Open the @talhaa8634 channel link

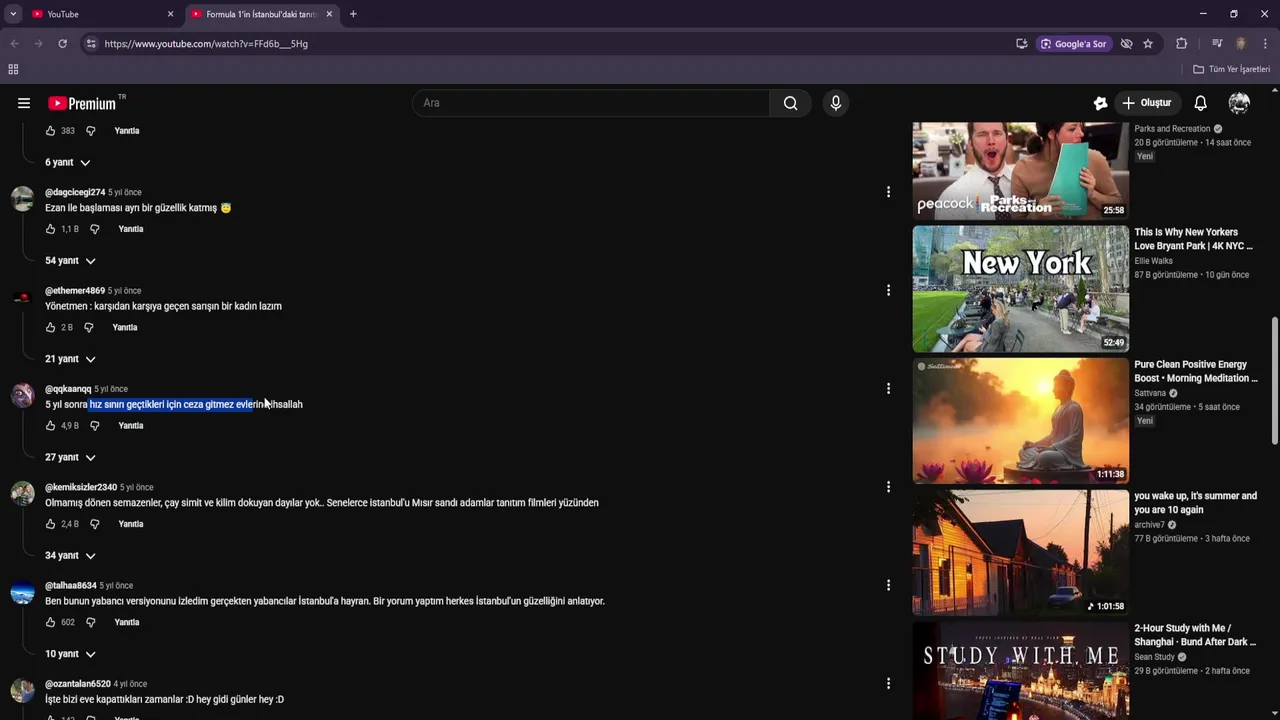pos(71,585)
